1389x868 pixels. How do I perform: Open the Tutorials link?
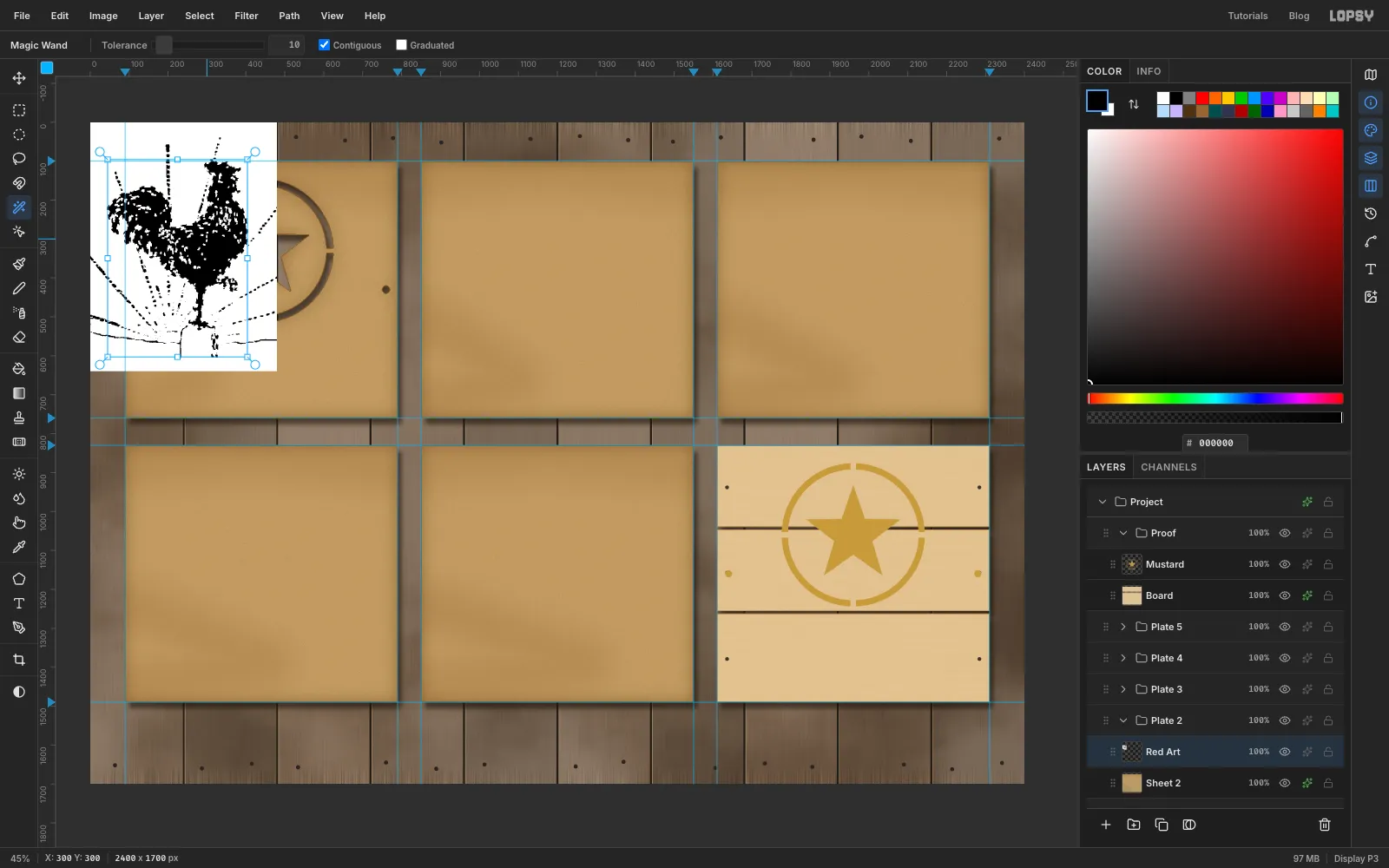pyautogui.click(x=1247, y=16)
